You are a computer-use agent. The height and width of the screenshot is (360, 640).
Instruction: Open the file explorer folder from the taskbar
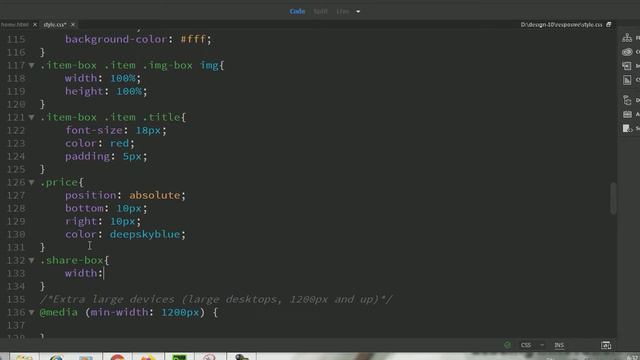tap(24, 357)
